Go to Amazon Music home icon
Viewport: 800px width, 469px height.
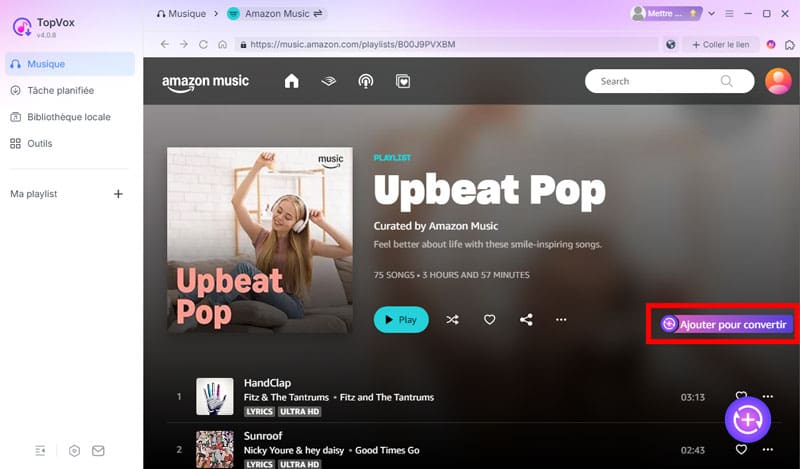click(x=291, y=81)
